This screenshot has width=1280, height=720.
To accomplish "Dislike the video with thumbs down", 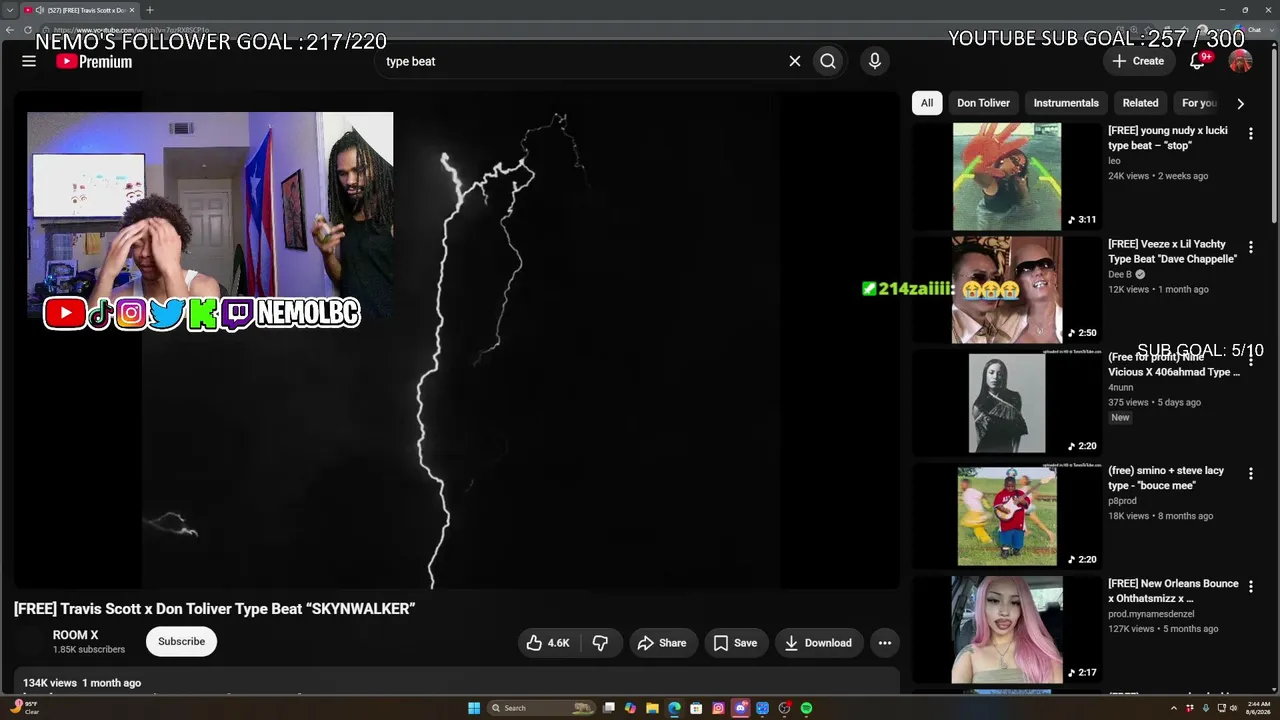I will click(600, 643).
